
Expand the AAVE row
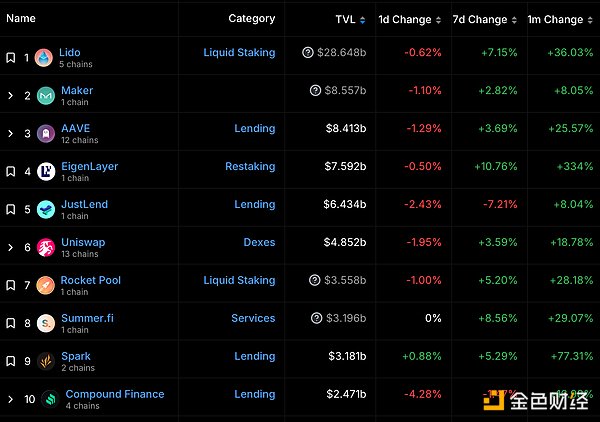tap(10, 134)
